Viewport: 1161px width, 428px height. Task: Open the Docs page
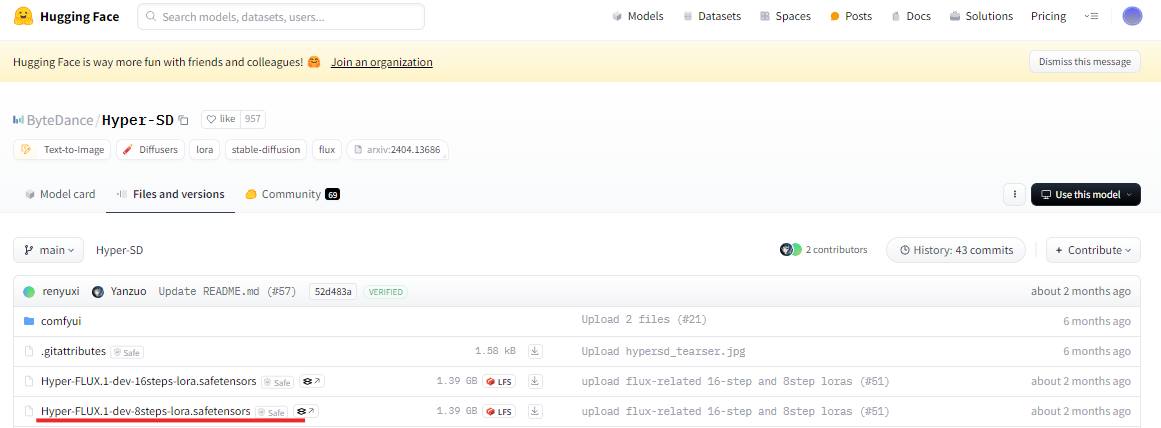click(x=911, y=16)
